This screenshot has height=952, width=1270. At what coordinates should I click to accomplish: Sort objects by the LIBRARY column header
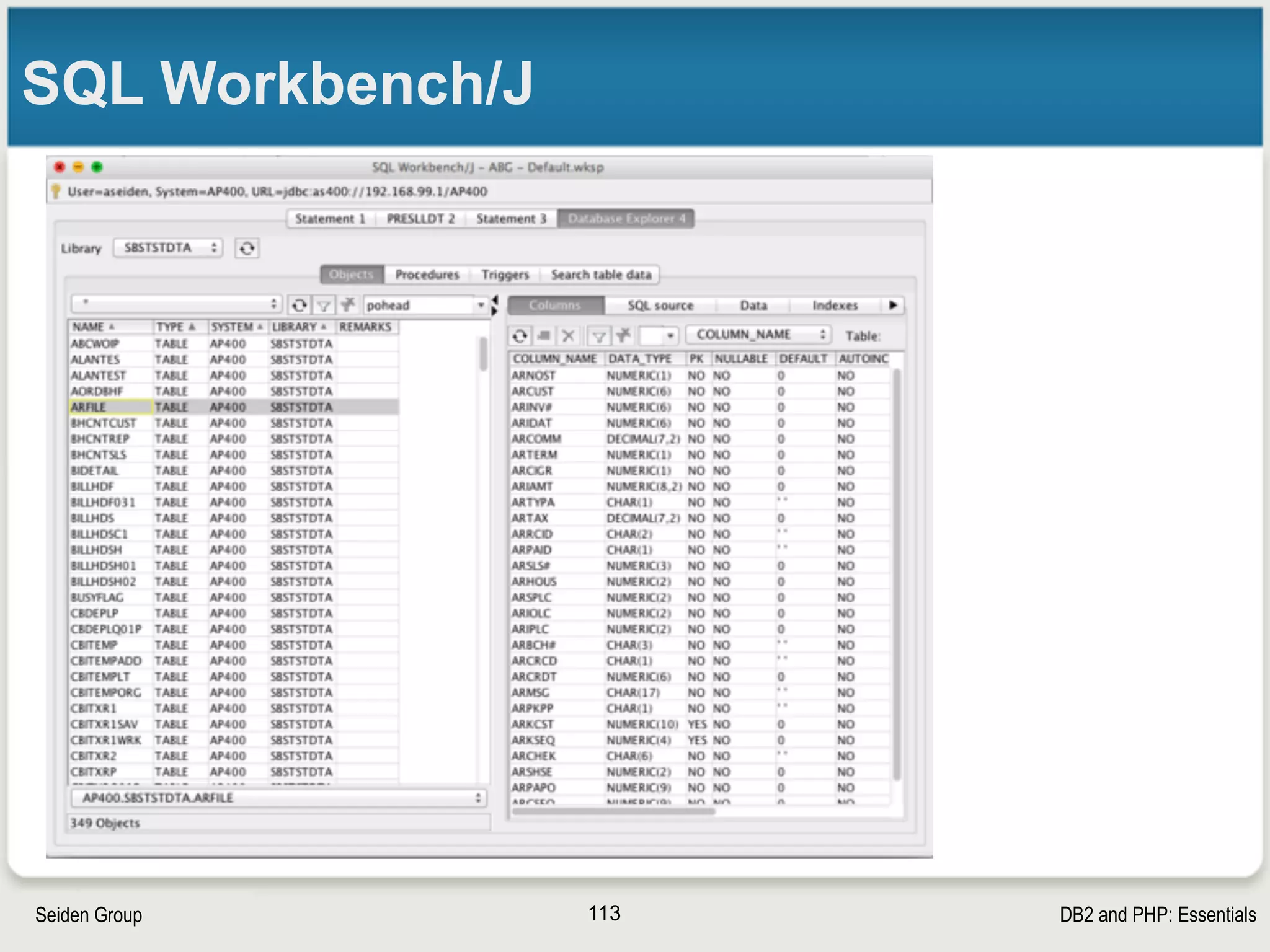301,327
